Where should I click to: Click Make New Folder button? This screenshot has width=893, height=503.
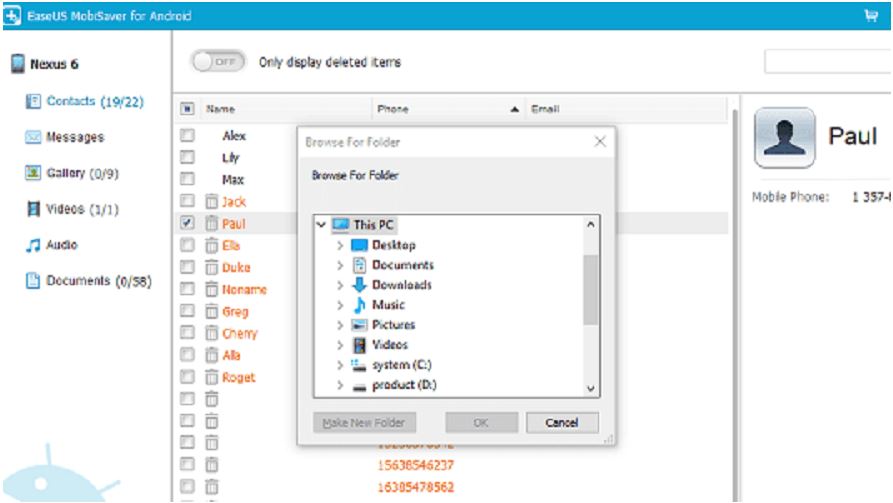tap(364, 423)
